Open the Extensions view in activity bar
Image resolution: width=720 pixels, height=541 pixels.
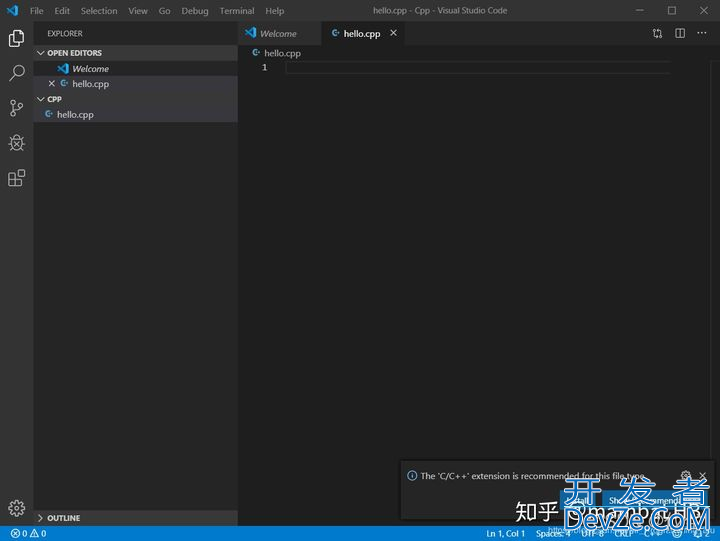pyautogui.click(x=17, y=178)
